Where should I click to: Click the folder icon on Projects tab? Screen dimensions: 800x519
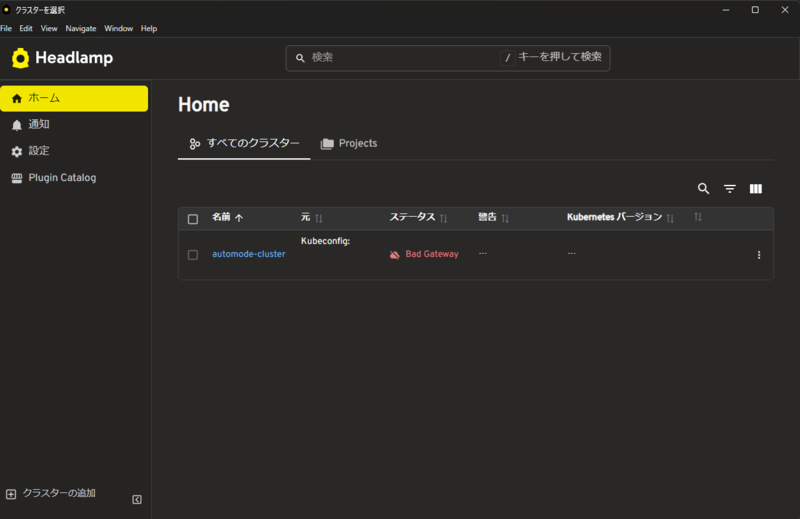point(327,144)
